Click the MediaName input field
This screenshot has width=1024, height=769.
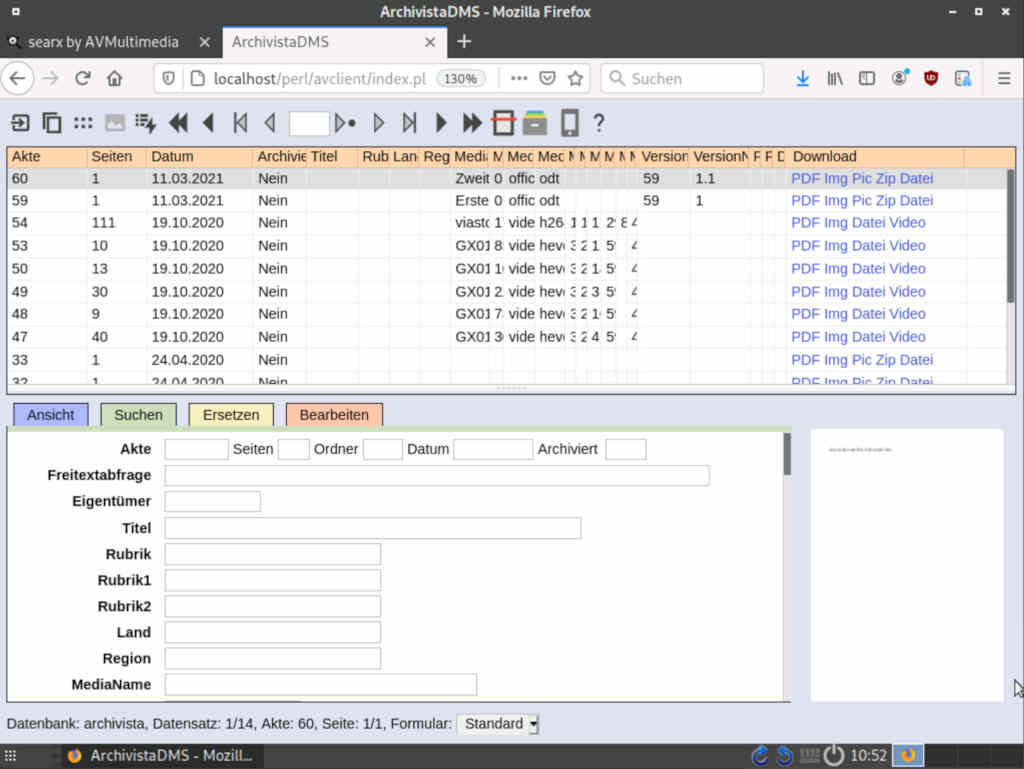[x=321, y=685]
